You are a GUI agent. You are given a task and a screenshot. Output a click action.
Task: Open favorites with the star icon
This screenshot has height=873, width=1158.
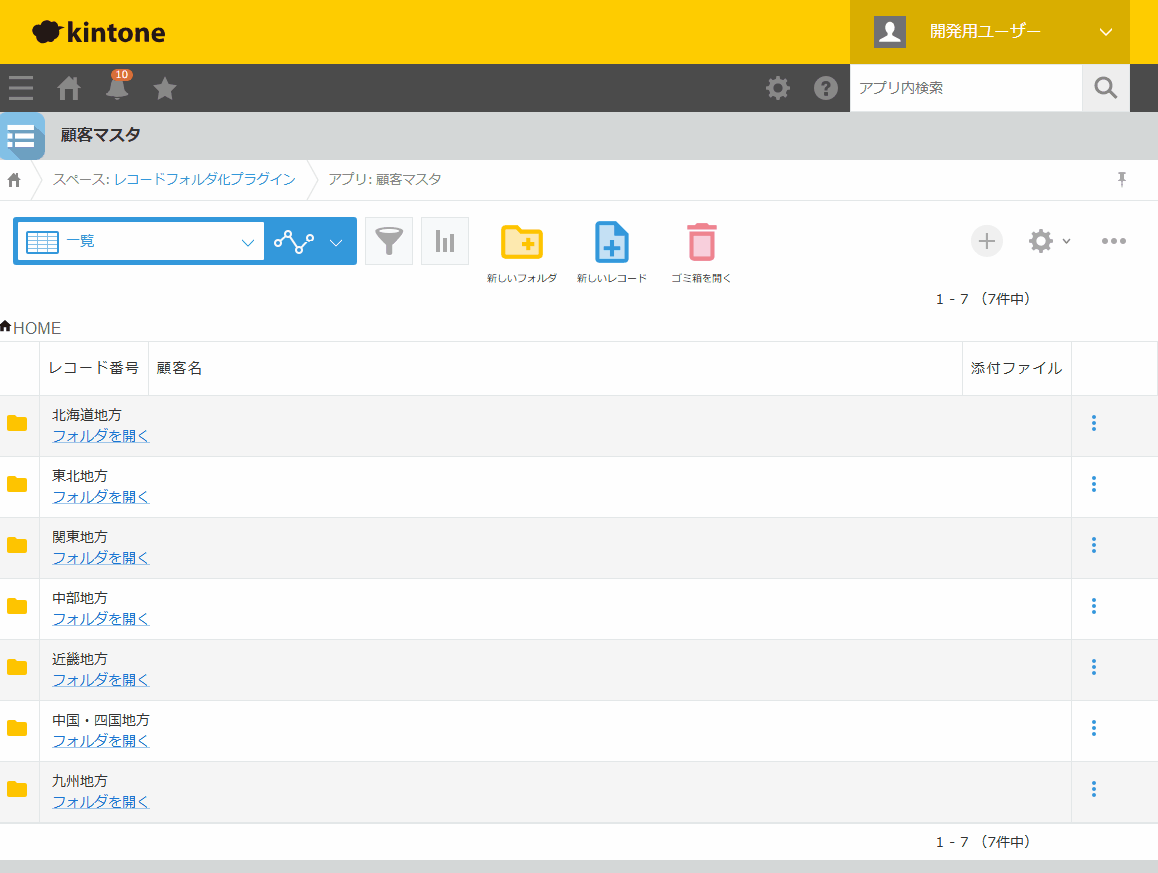pyautogui.click(x=165, y=88)
